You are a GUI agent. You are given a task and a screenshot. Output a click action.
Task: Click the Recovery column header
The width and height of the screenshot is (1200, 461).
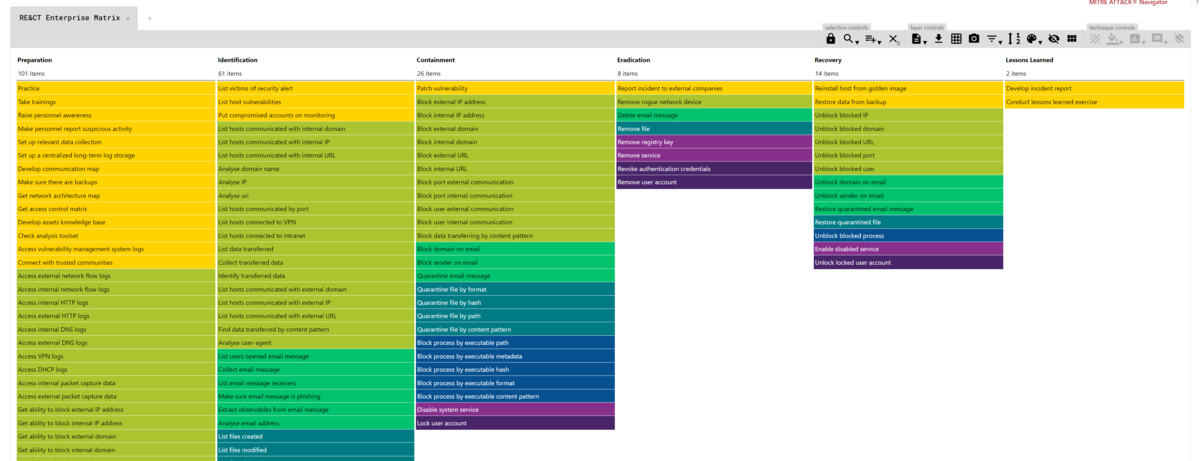point(828,60)
